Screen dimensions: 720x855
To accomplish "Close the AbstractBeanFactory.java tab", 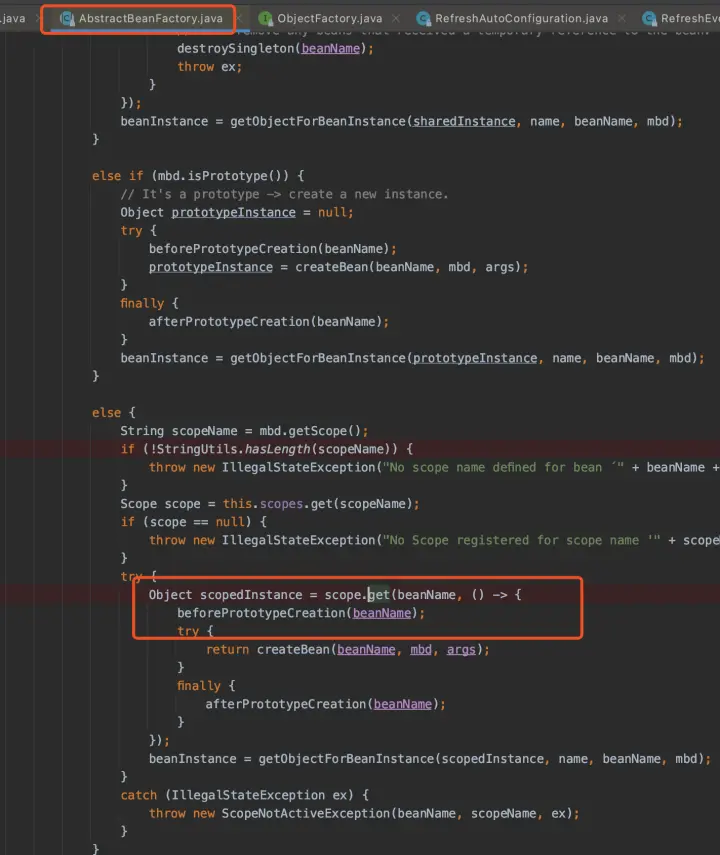I will click(239, 19).
